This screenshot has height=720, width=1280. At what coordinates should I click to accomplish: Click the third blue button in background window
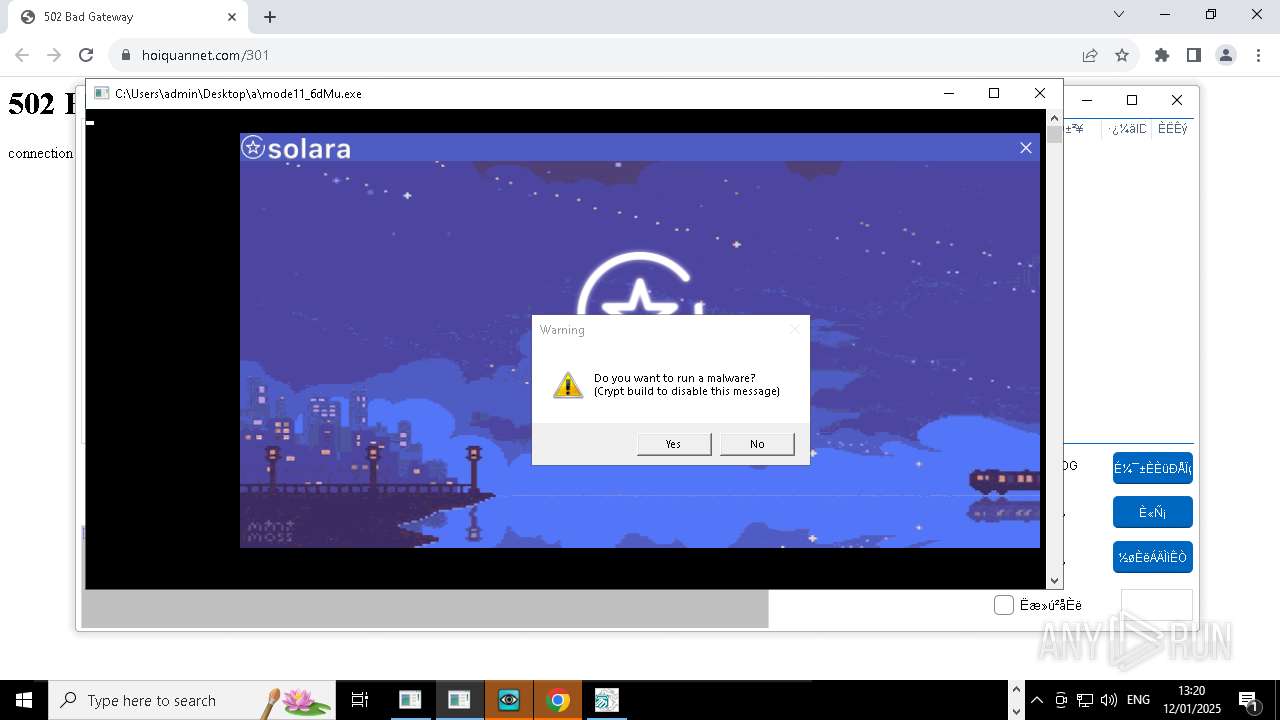pyautogui.click(x=1153, y=557)
